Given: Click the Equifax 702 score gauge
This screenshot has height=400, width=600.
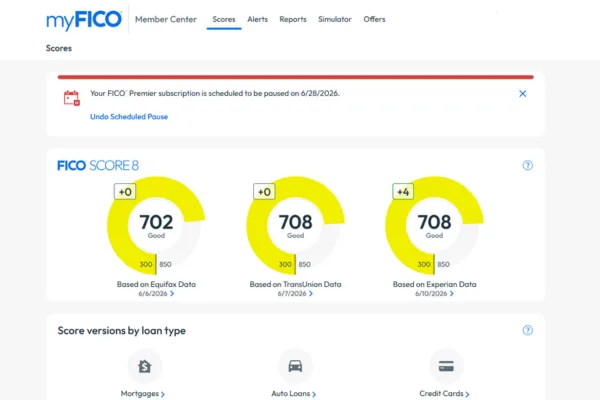Looking at the screenshot, I should pyautogui.click(x=156, y=226).
